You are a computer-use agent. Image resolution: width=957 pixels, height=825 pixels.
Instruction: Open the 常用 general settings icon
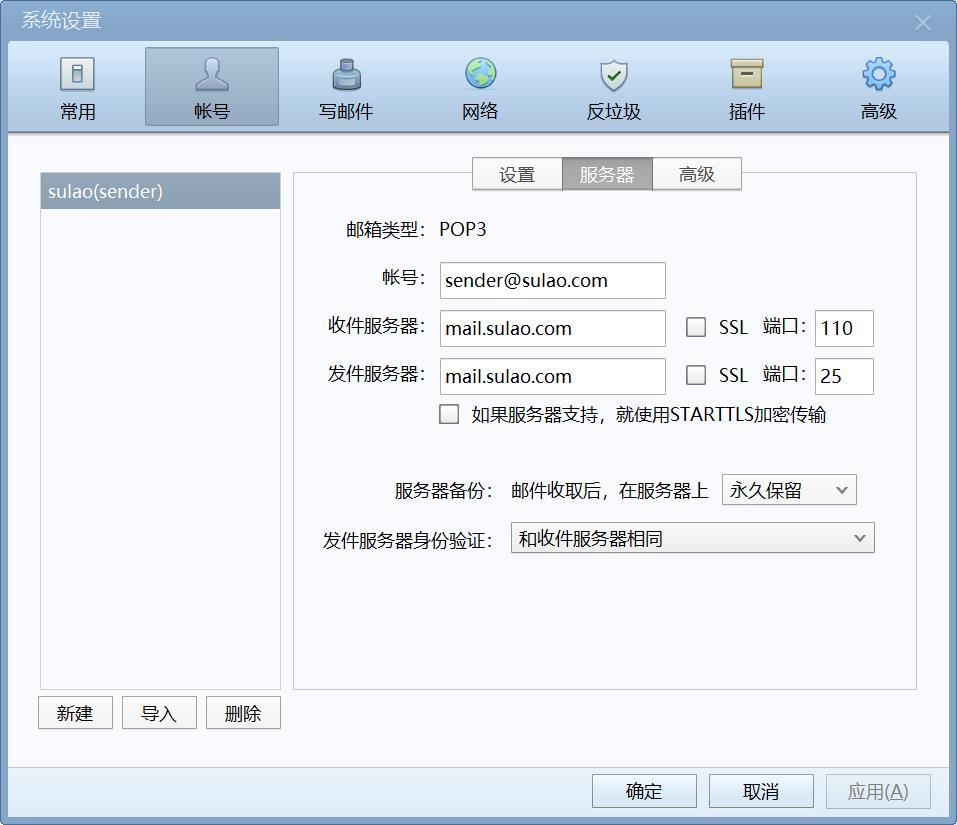pos(78,87)
